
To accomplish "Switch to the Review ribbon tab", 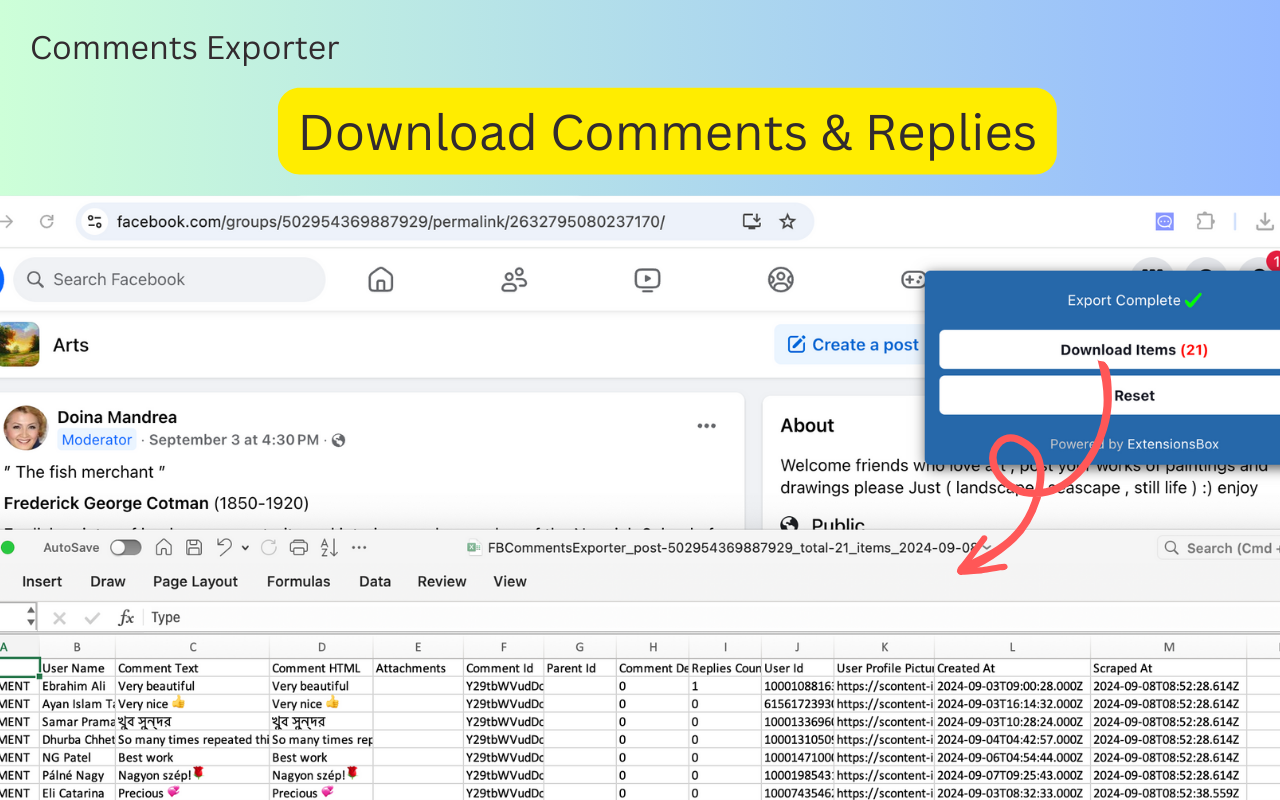I will tap(442, 582).
